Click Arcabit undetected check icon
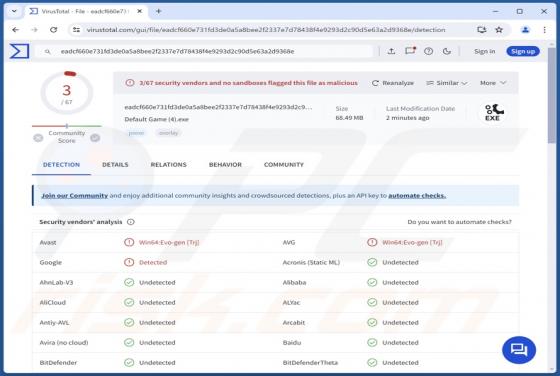Screen dimensions: 560x376 (372, 322)
